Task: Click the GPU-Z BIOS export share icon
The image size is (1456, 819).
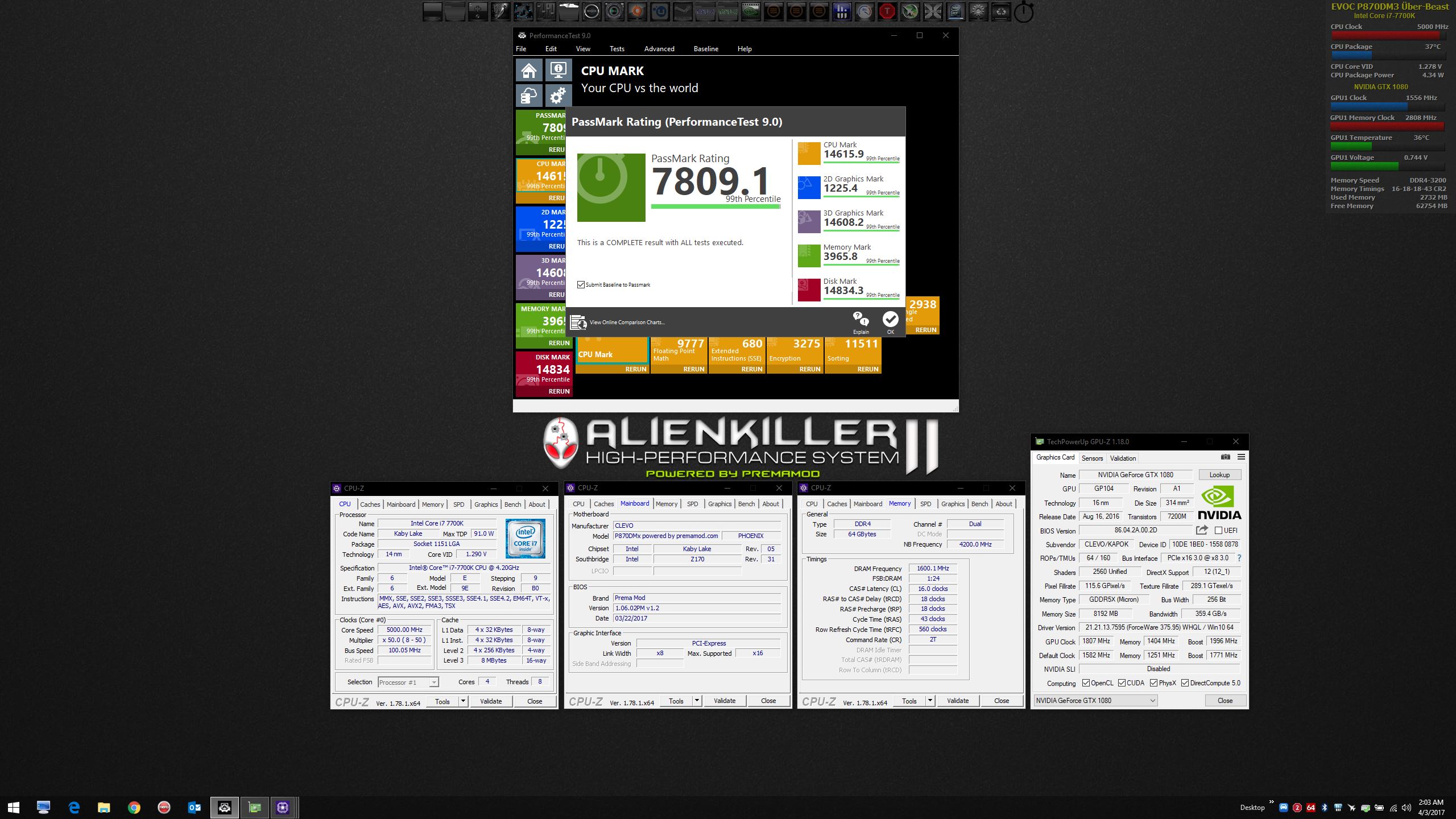Action: (x=1202, y=530)
